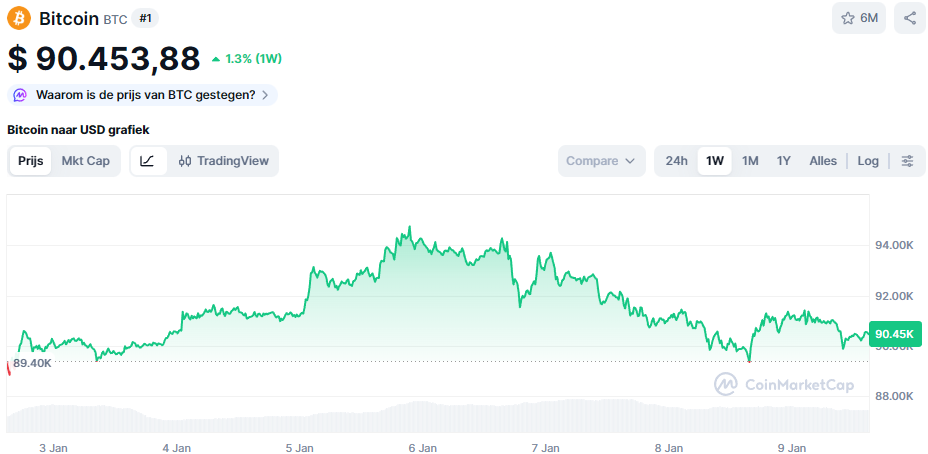Select the 1W timeframe
Viewport: 928px width, 454px height.
[715, 161]
